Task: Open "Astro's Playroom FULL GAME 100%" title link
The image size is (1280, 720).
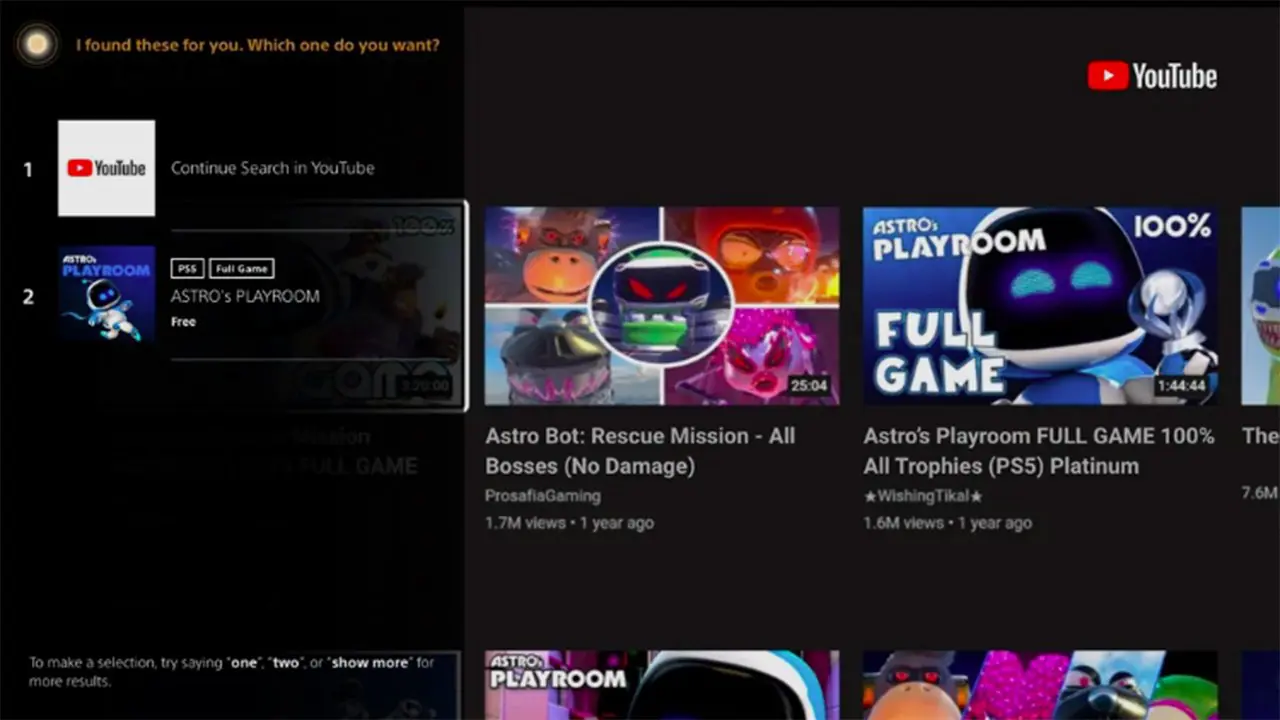Action: point(1038,451)
